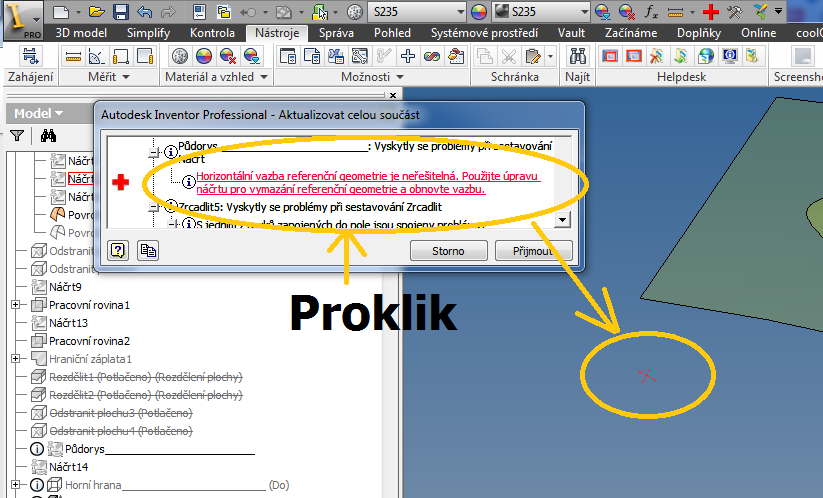823x498 pixels.
Task: Open the Model browser dropdown header
Action: pos(38,113)
